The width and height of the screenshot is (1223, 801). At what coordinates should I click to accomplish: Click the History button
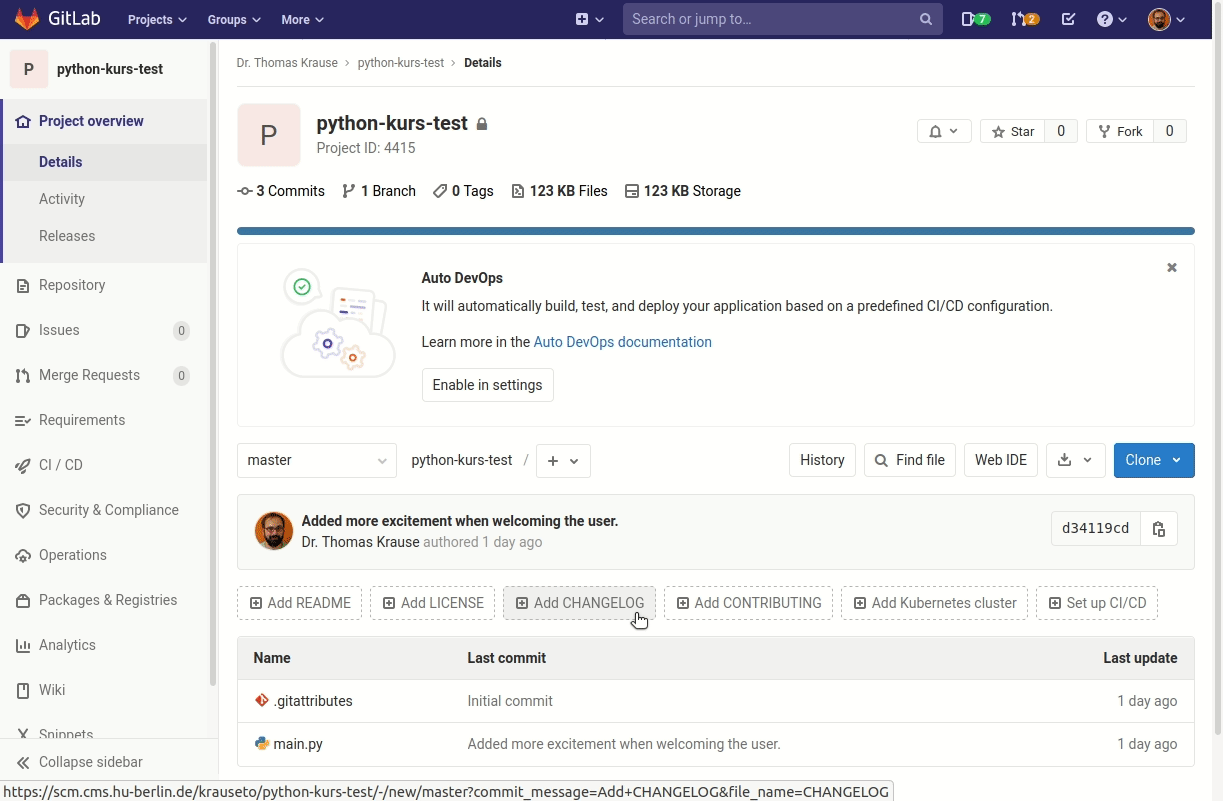point(822,460)
